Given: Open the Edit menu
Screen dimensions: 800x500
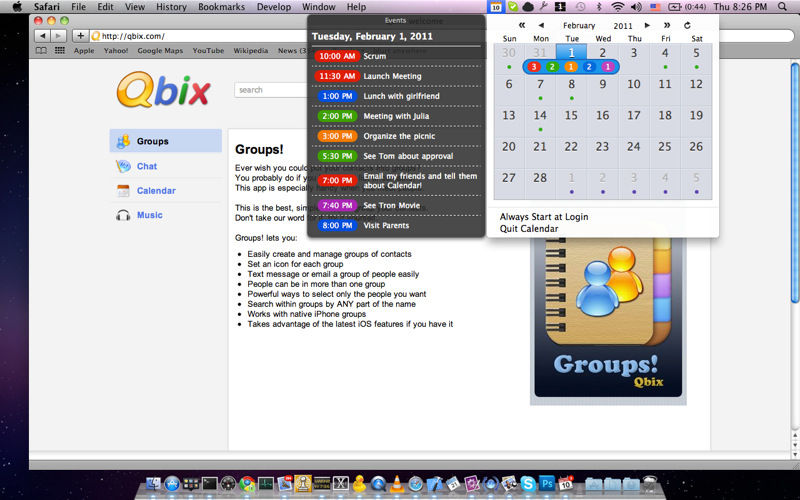Looking at the screenshot, I should [106, 7].
